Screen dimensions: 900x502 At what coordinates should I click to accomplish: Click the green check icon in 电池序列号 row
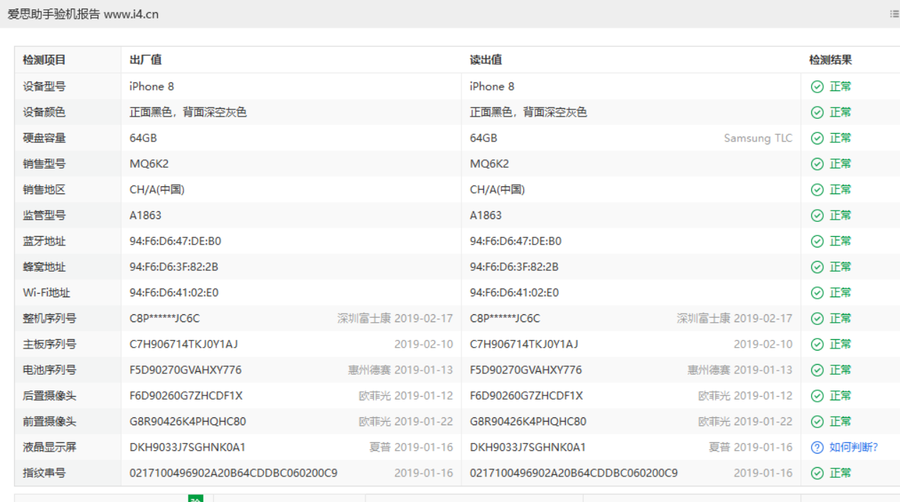click(x=817, y=370)
